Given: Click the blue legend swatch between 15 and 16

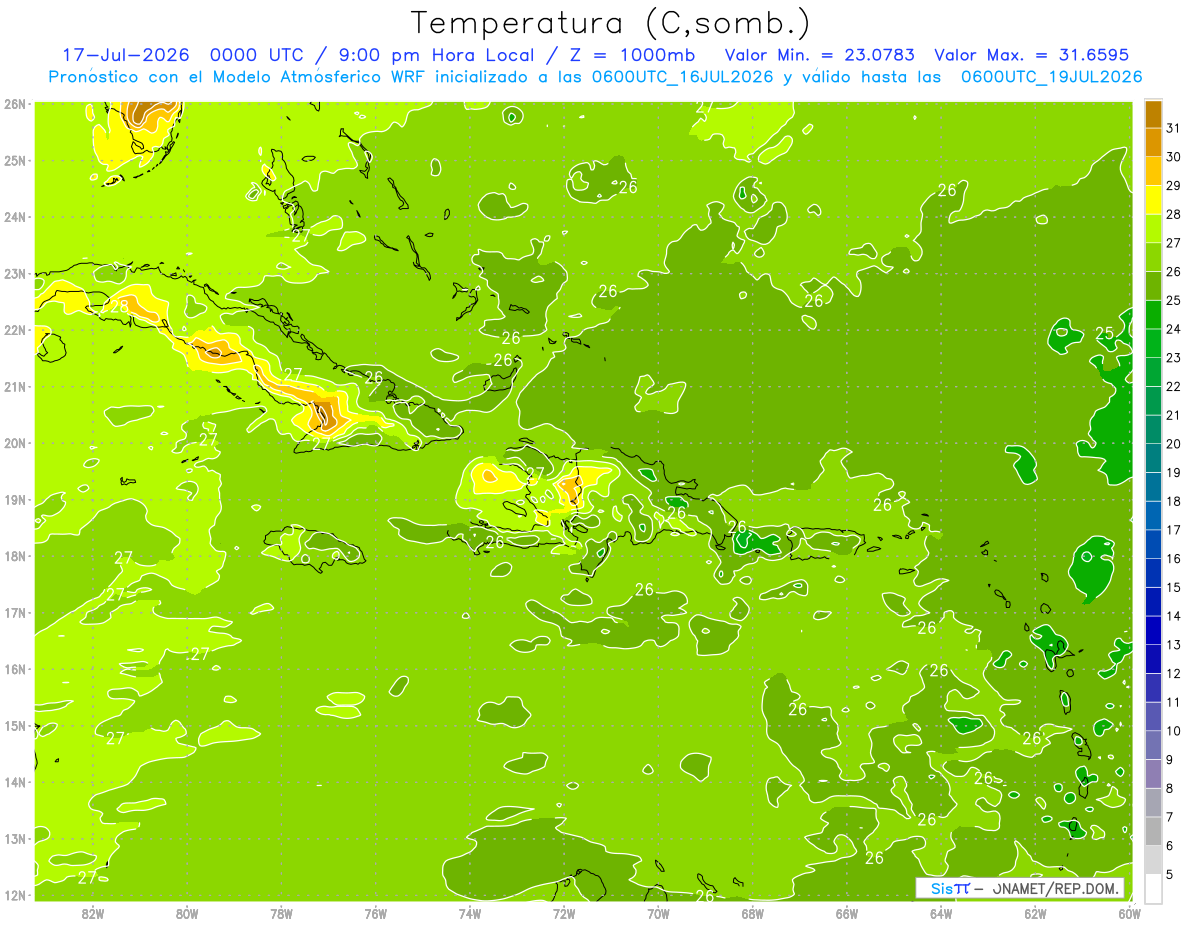Looking at the screenshot, I should point(1153,573).
